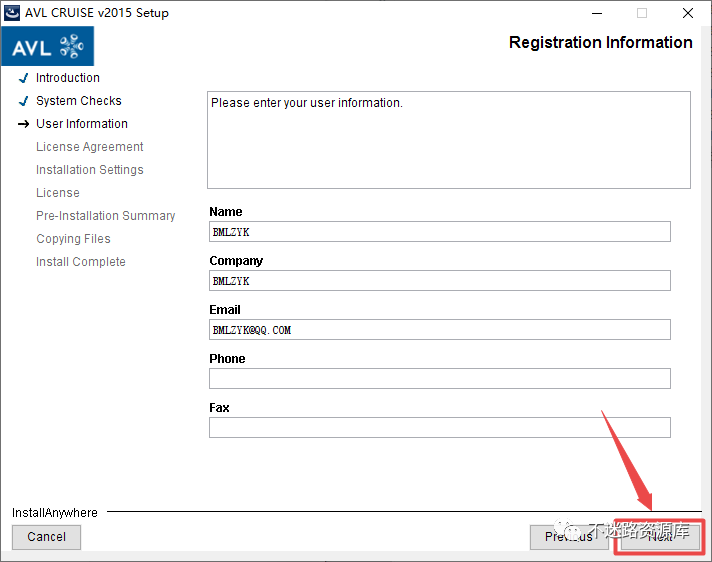Click the empty Fax field
Viewport: 712px width, 562px height.
point(440,428)
